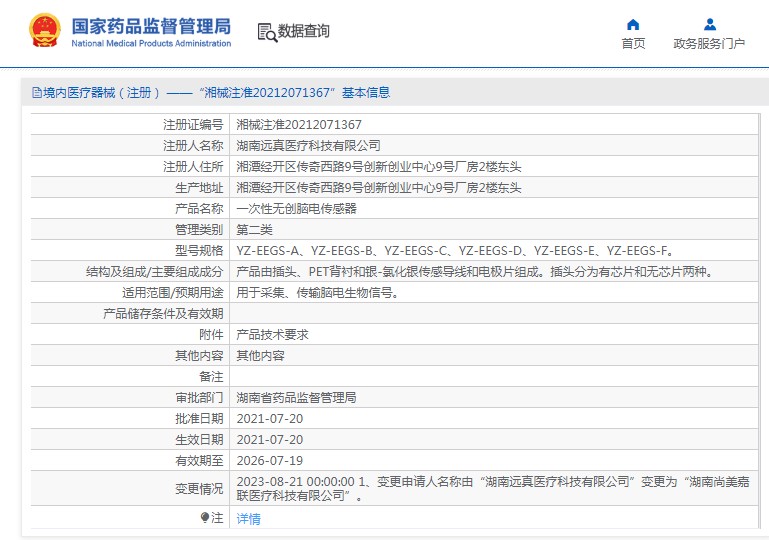Click the 2023-08-21 change record text
The width and height of the screenshot is (769, 540).
tap(493, 489)
